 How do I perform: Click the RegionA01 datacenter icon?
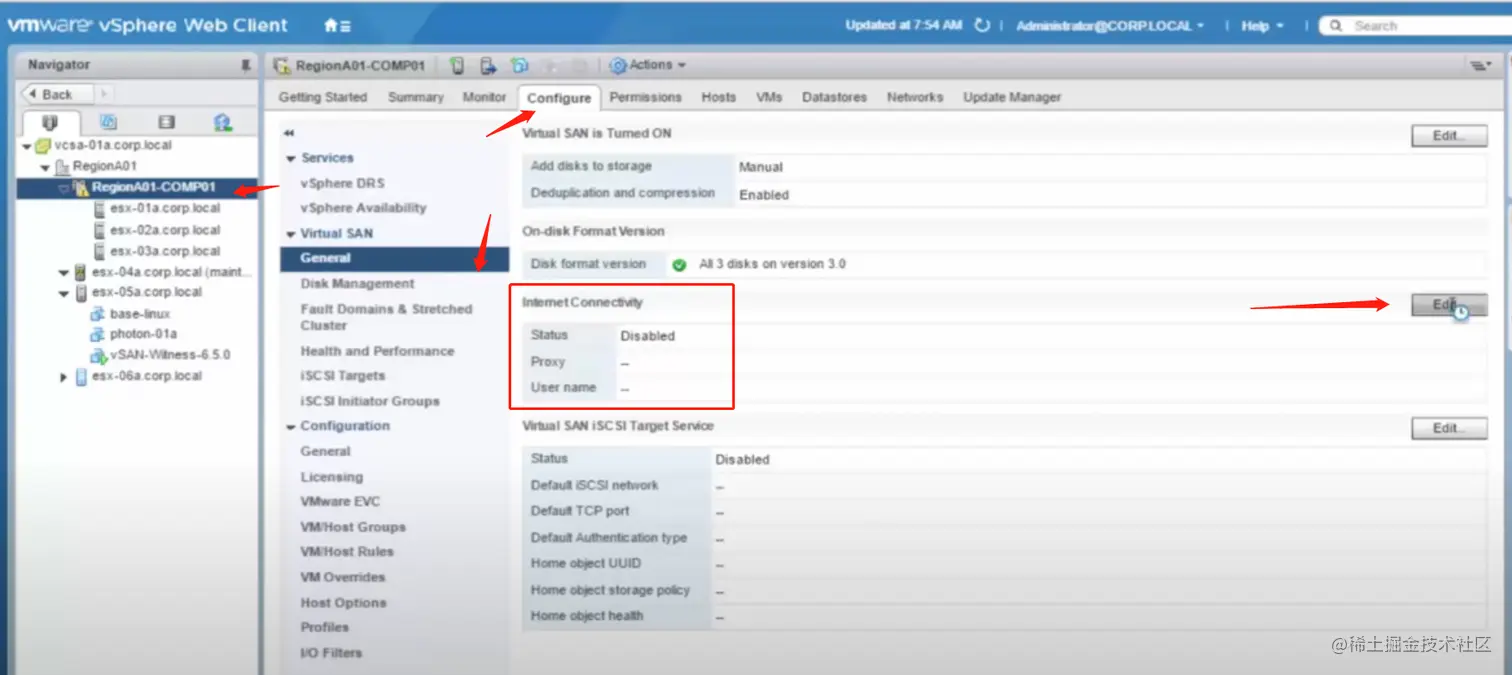pyautogui.click(x=62, y=166)
